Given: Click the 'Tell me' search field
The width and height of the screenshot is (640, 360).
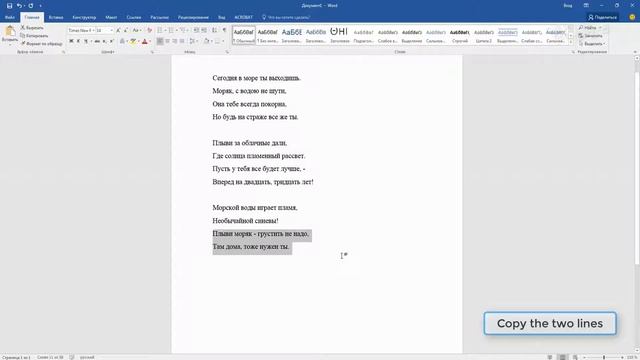Looking at the screenshot, I should (x=286, y=17).
